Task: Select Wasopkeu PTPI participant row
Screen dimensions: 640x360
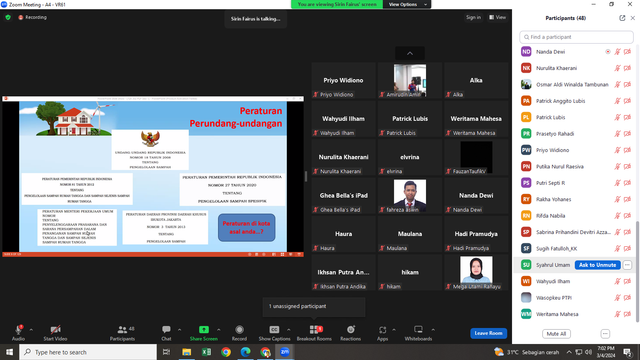Action: (576, 298)
